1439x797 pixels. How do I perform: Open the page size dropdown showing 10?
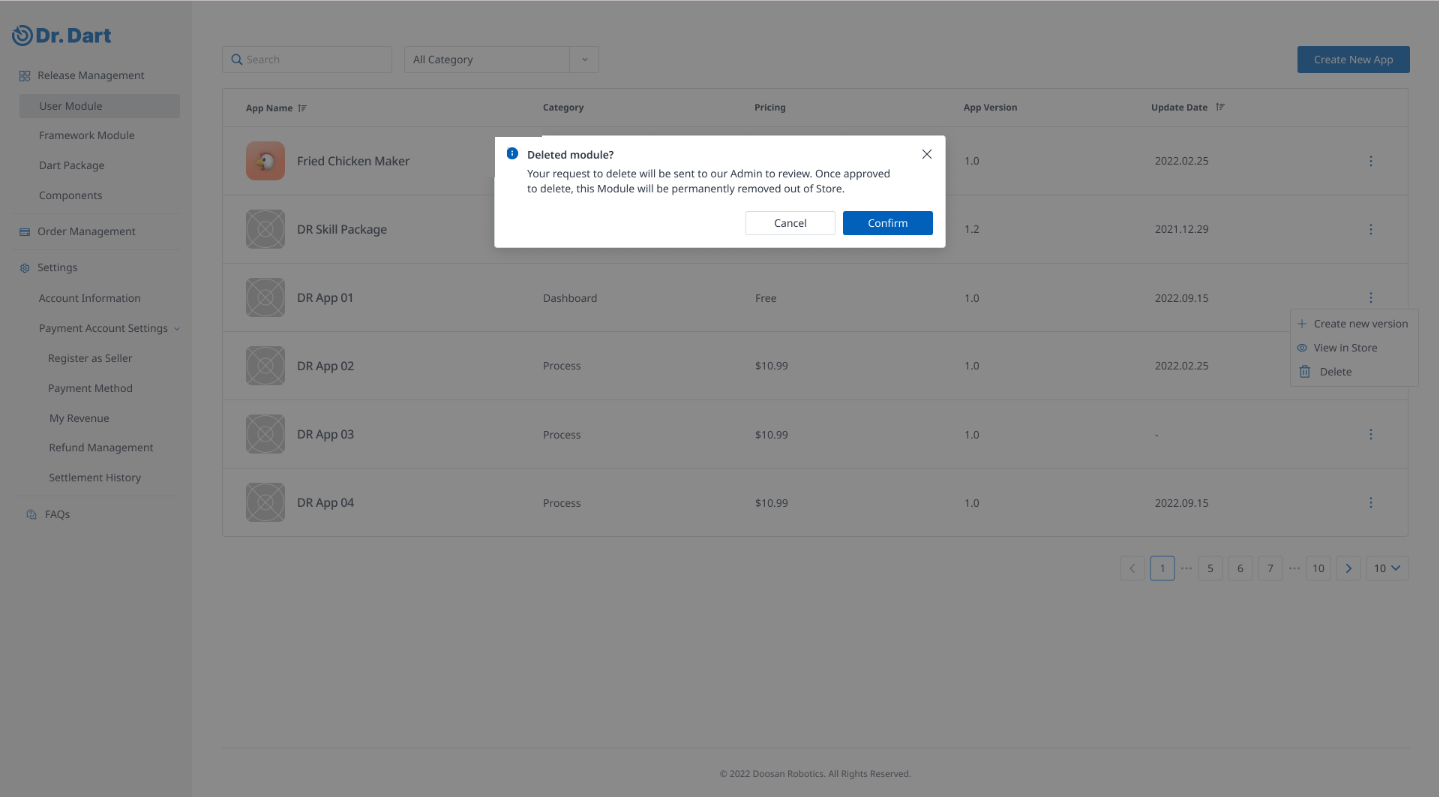tap(1387, 568)
